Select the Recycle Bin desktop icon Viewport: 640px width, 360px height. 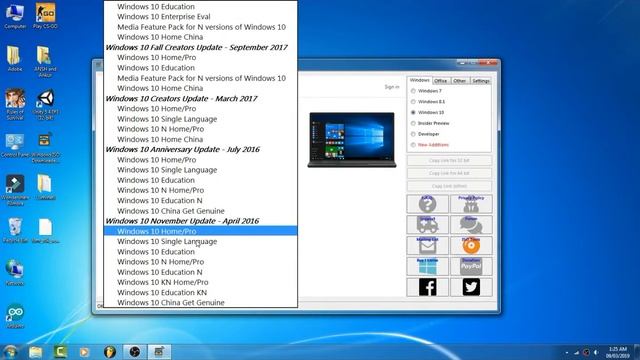pyautogui.click(x=15, y=230)
